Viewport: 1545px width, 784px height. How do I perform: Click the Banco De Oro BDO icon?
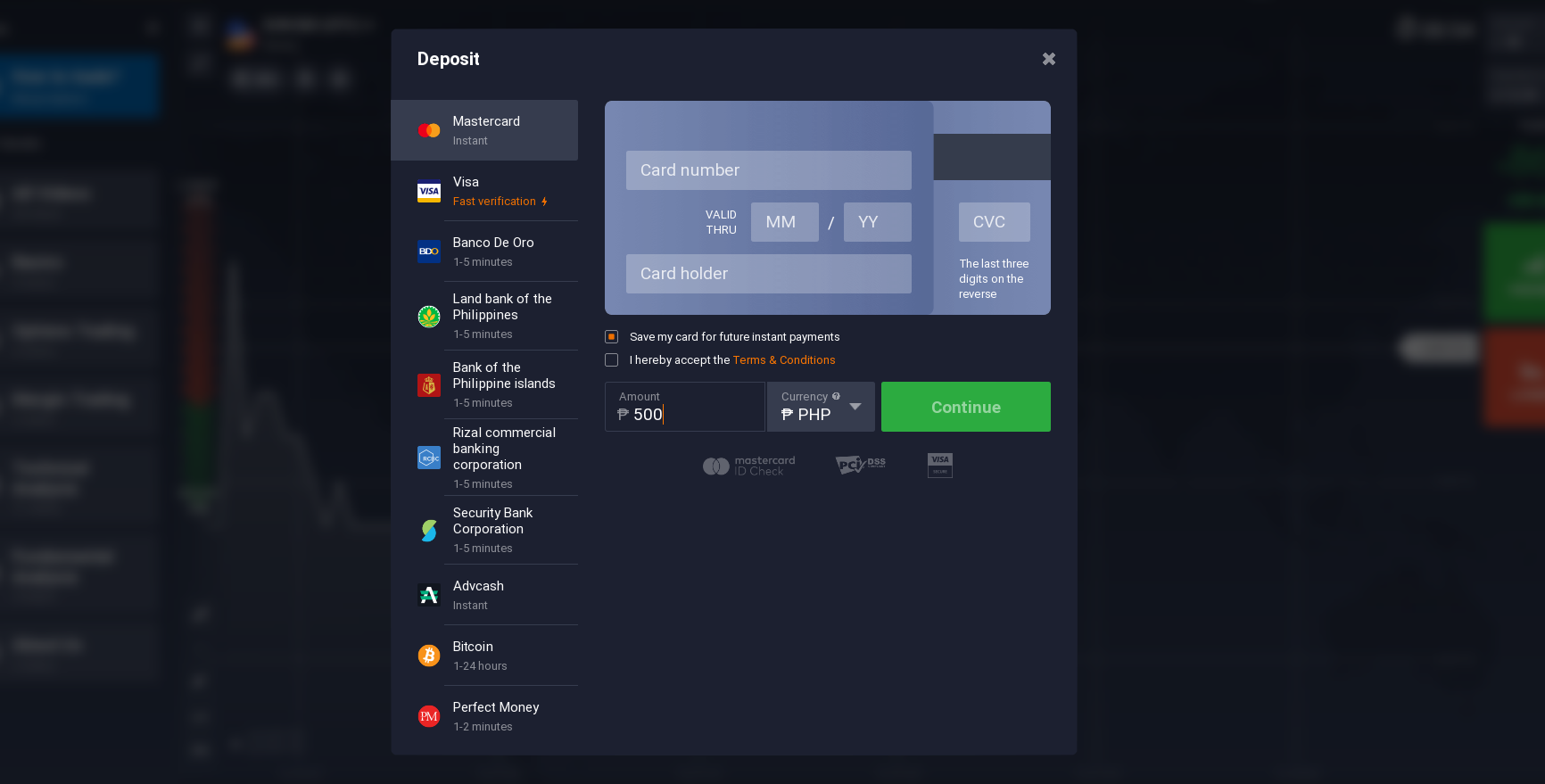tap(429, 252)
